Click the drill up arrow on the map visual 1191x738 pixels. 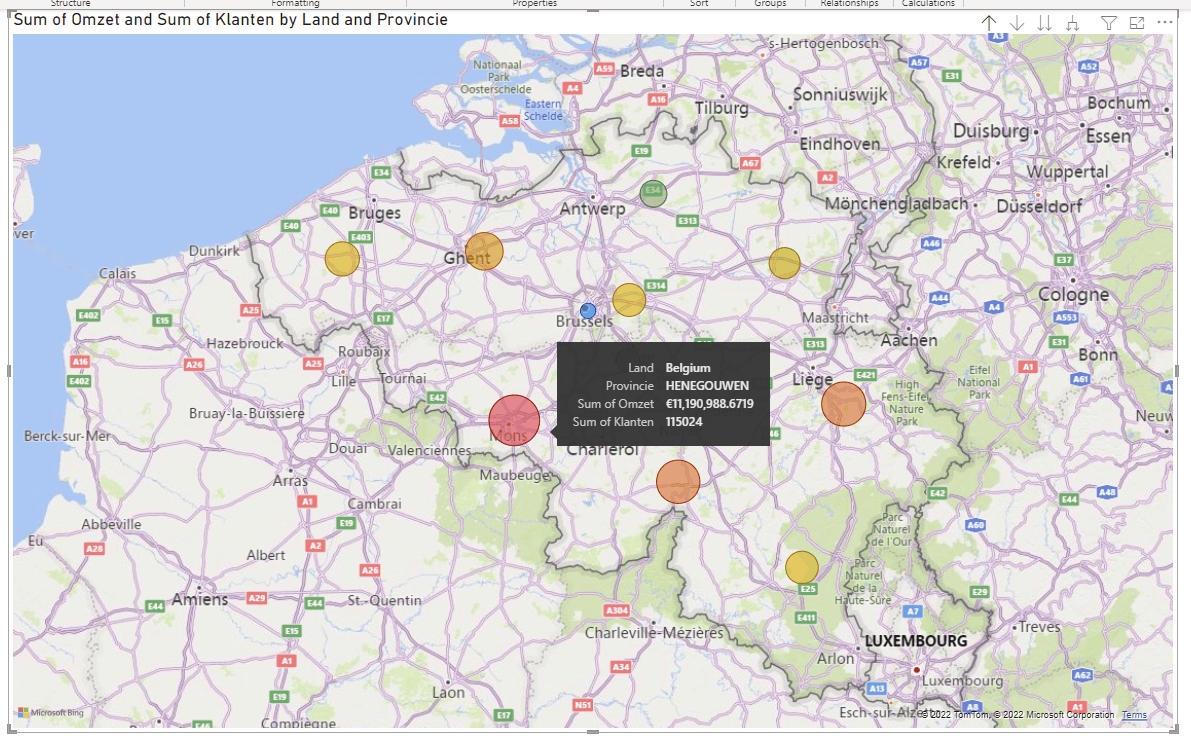[x=988, y=22]
